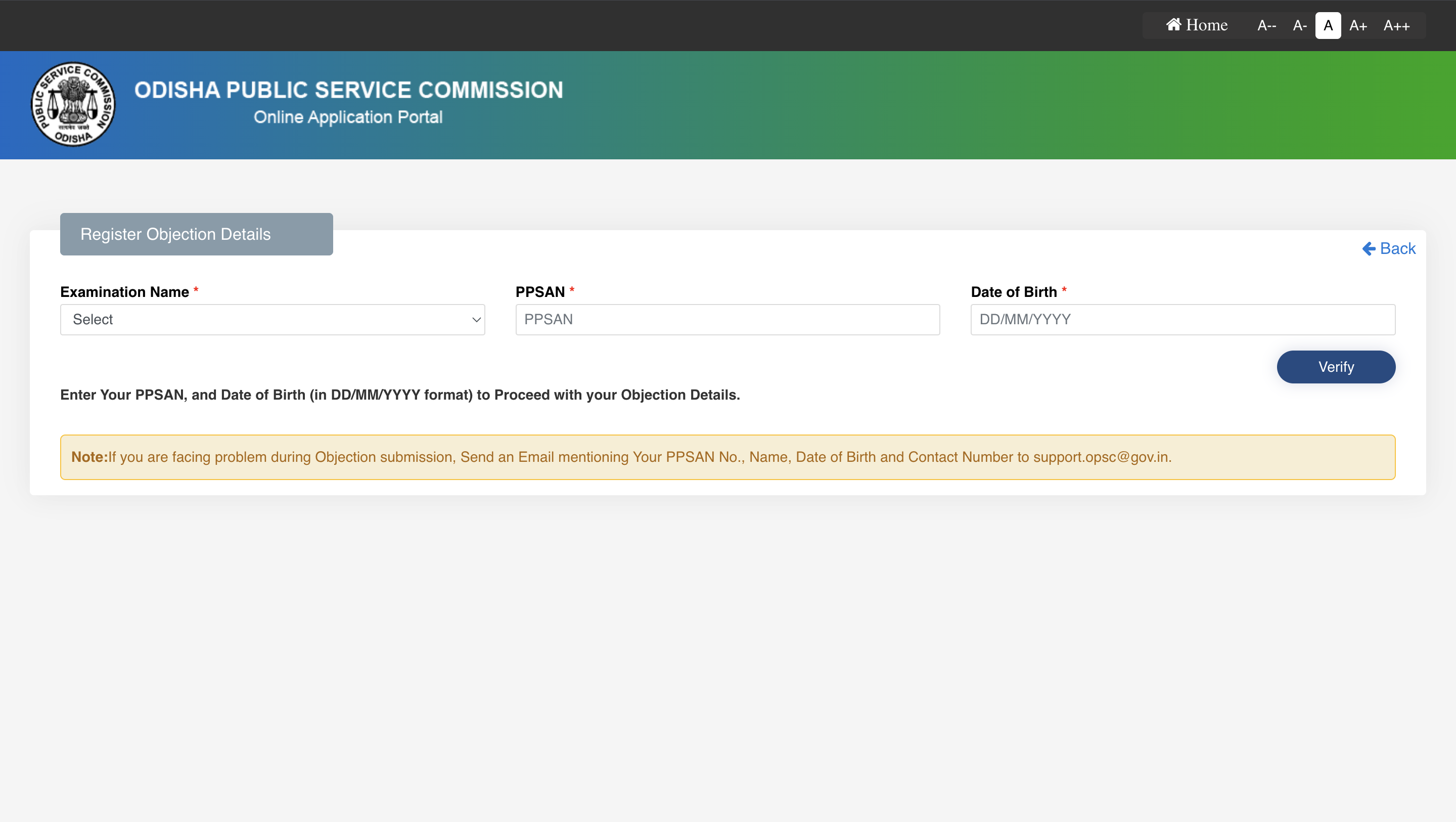Select the default A font size

(1328, 25)
